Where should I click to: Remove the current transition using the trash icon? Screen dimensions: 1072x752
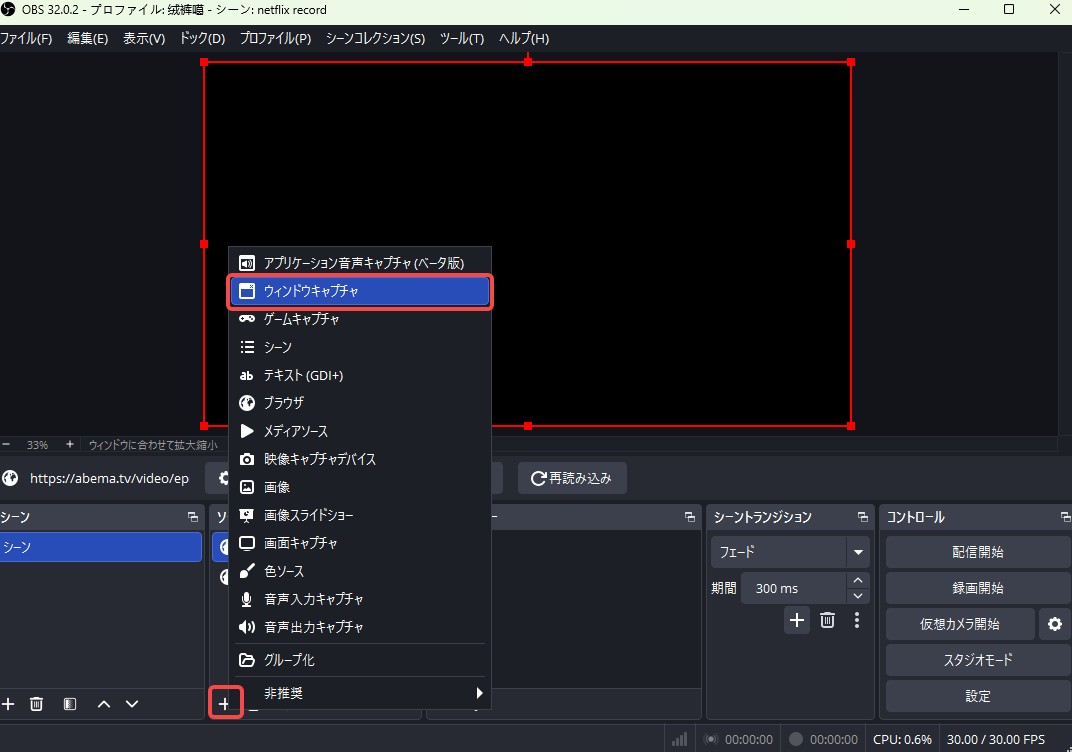[827, 620]
